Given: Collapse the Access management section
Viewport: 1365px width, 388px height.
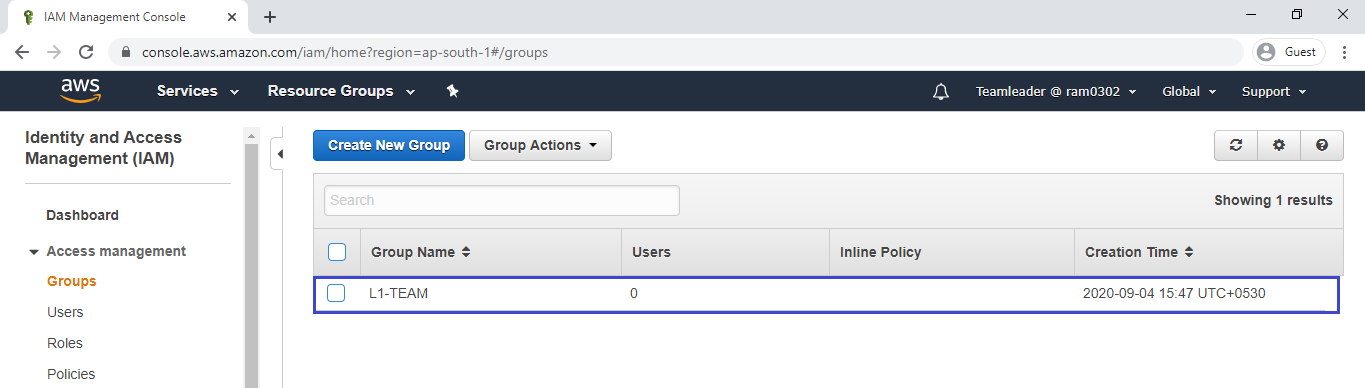Looking at the screenshot, I should (34, 252).
